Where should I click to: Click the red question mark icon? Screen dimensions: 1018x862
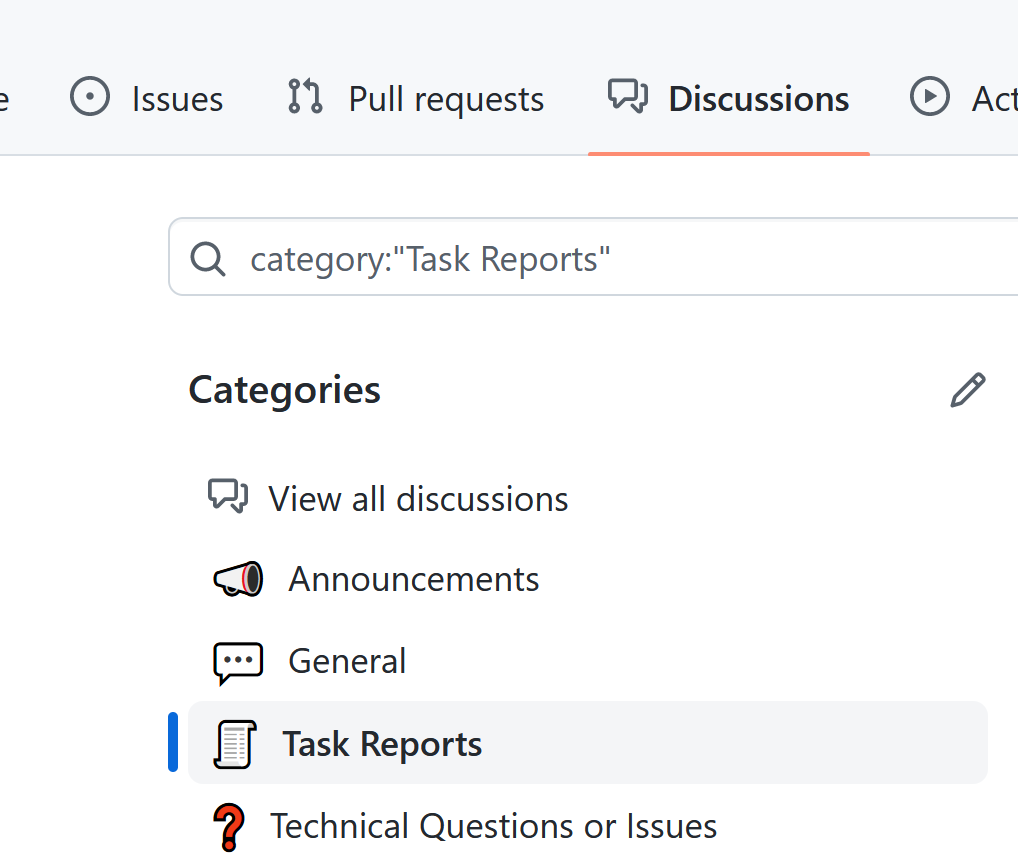point(229,828)
